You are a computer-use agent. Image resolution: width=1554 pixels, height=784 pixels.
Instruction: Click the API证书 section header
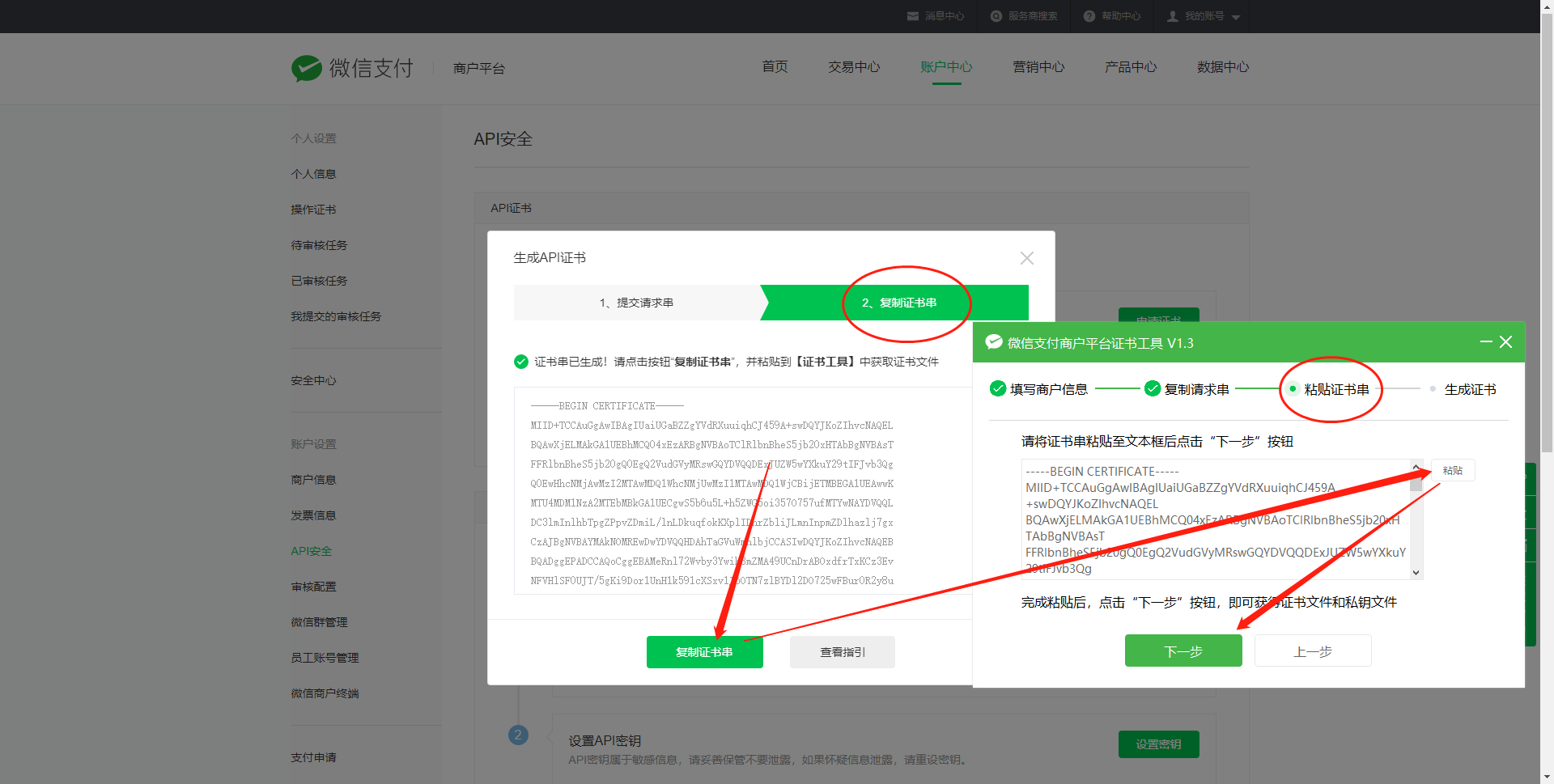coord(861,208)
